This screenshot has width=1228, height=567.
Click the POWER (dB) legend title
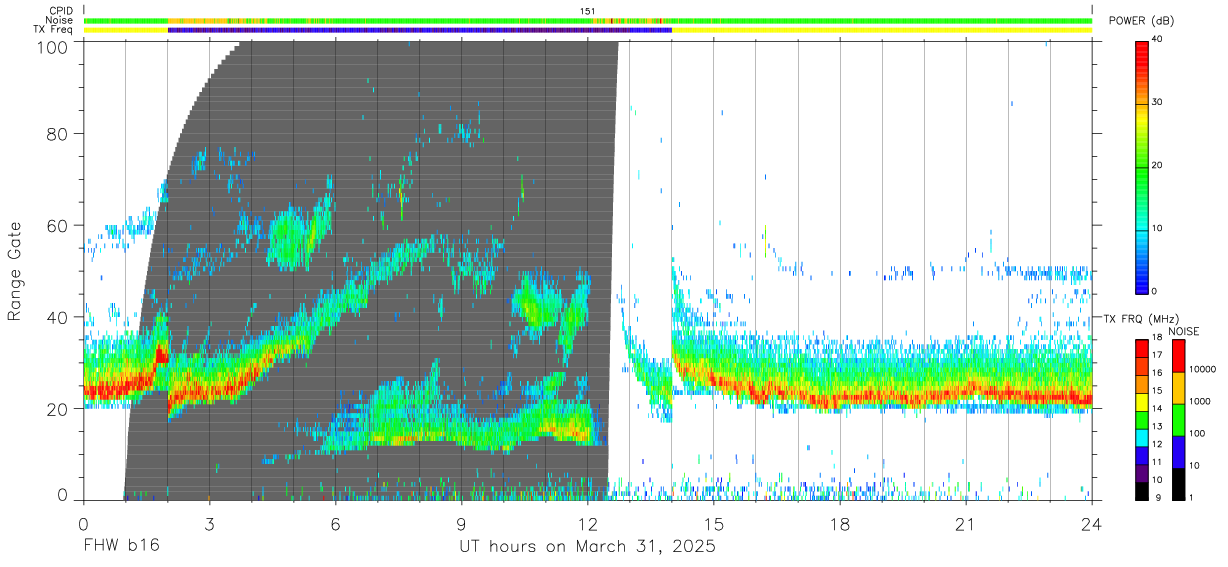pyautogui.click(x=1141, y=21)
